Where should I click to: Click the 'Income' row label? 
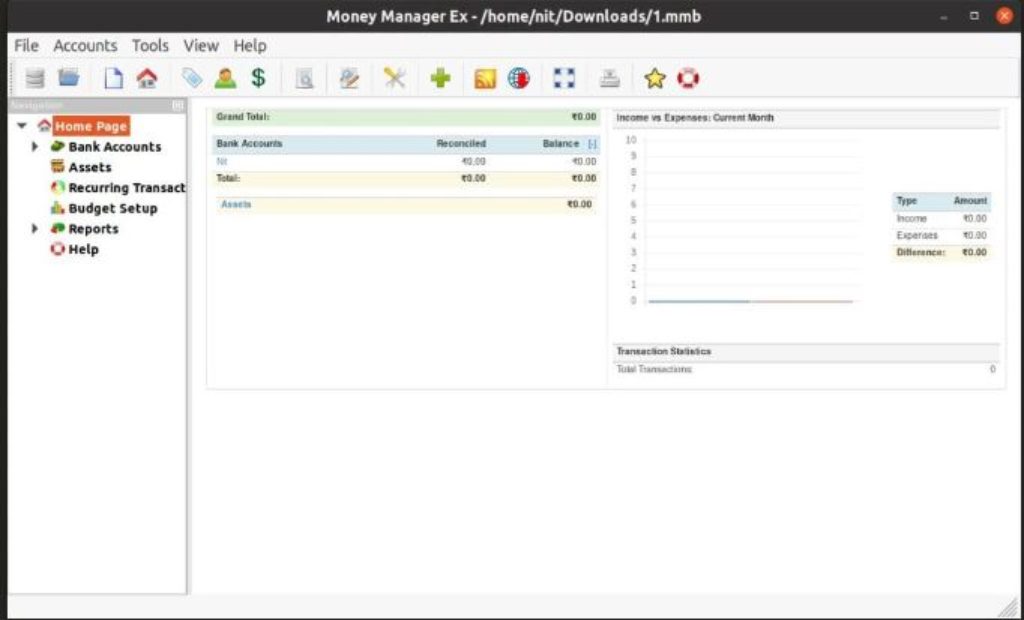click(911, 219)
